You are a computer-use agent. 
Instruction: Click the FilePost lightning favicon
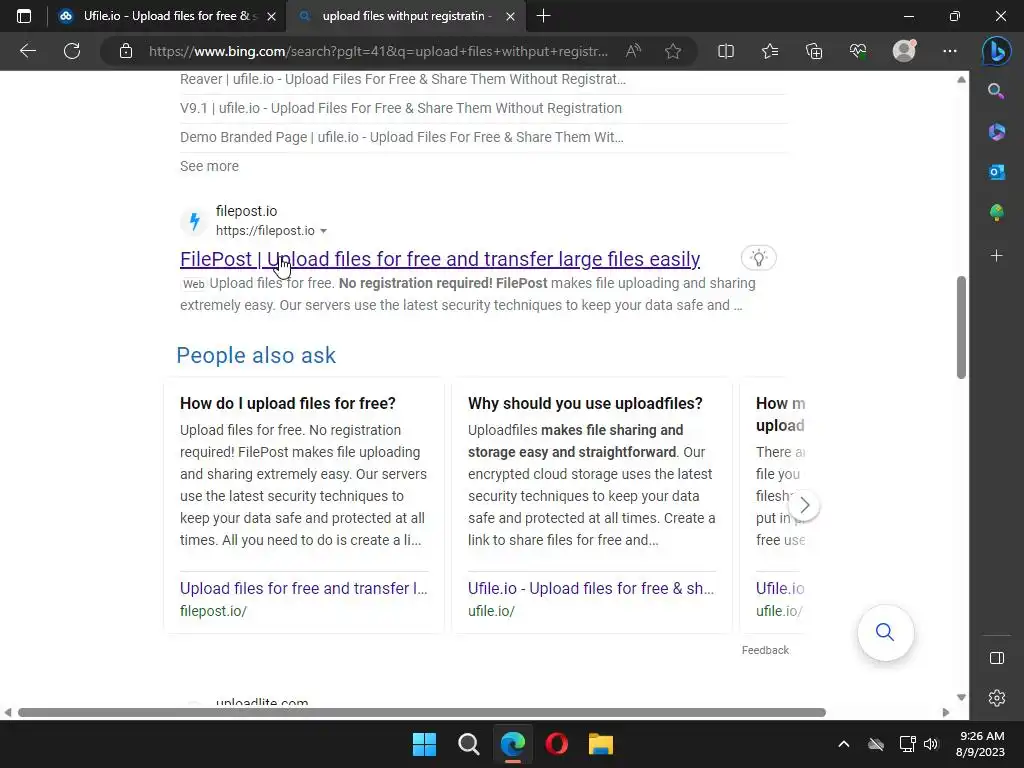coord(194,221)
